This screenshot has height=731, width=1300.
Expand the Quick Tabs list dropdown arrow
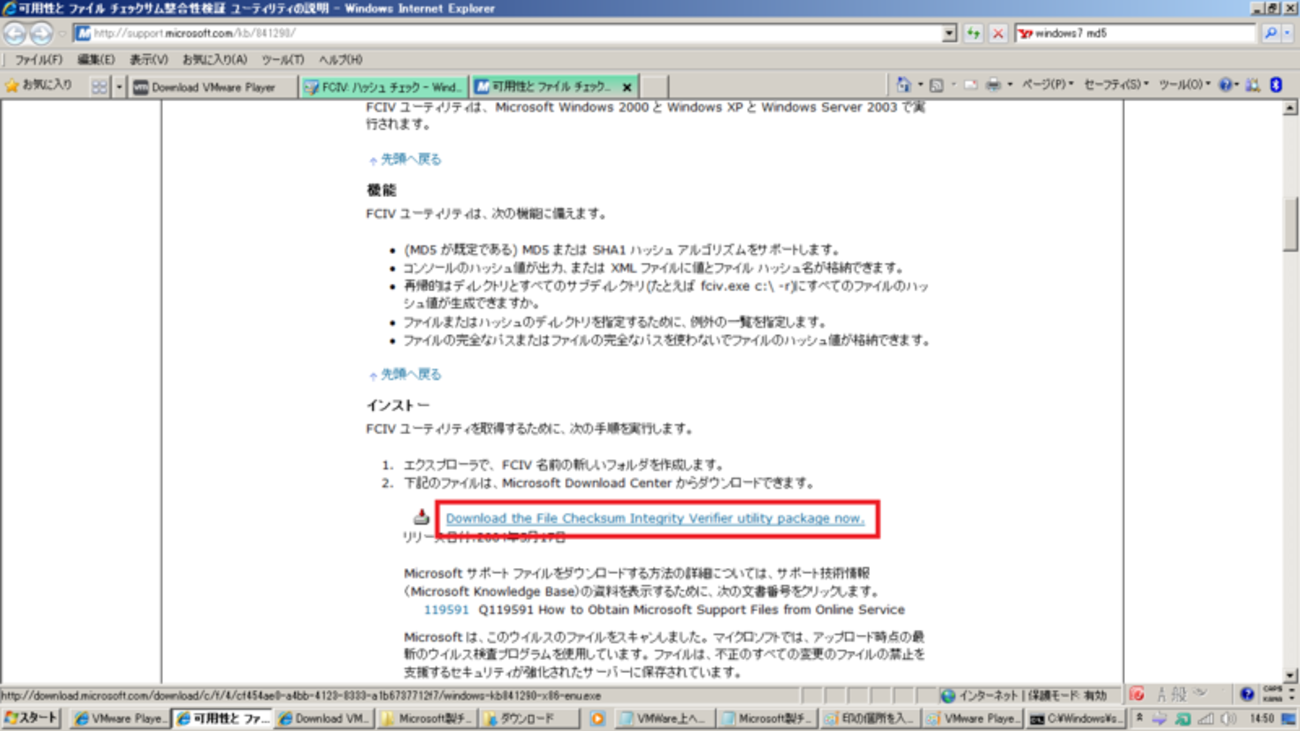click(119, 87)
